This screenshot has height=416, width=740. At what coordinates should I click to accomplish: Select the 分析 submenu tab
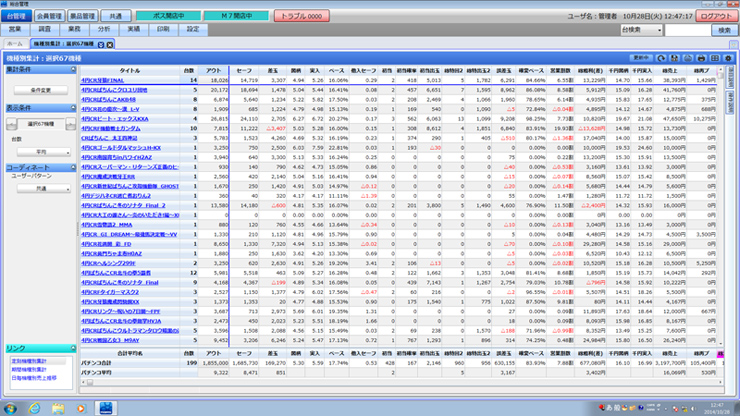[x=104, y=29]
